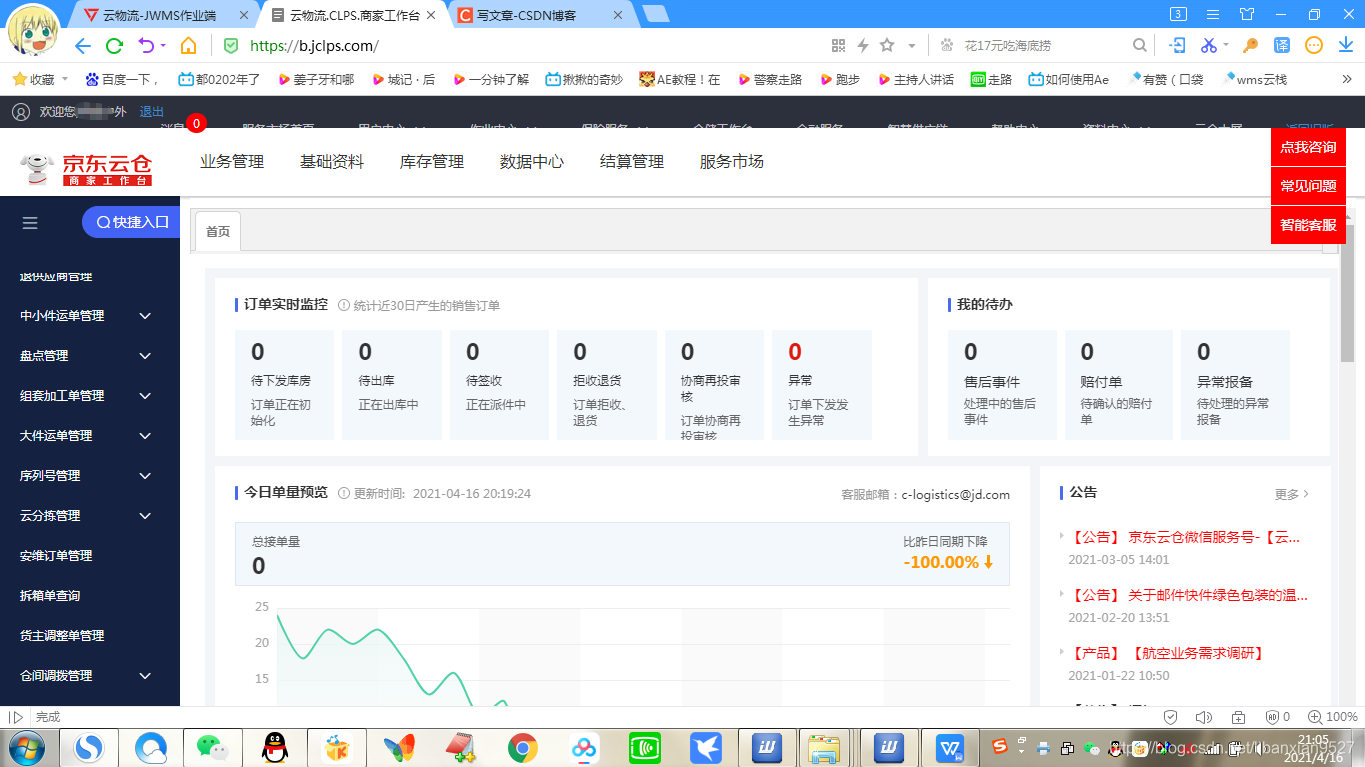Expand 仓间调拨管理 sidebar chevron
The height and width of the screenshot is (767, 1365).
(x=145, y=676)
